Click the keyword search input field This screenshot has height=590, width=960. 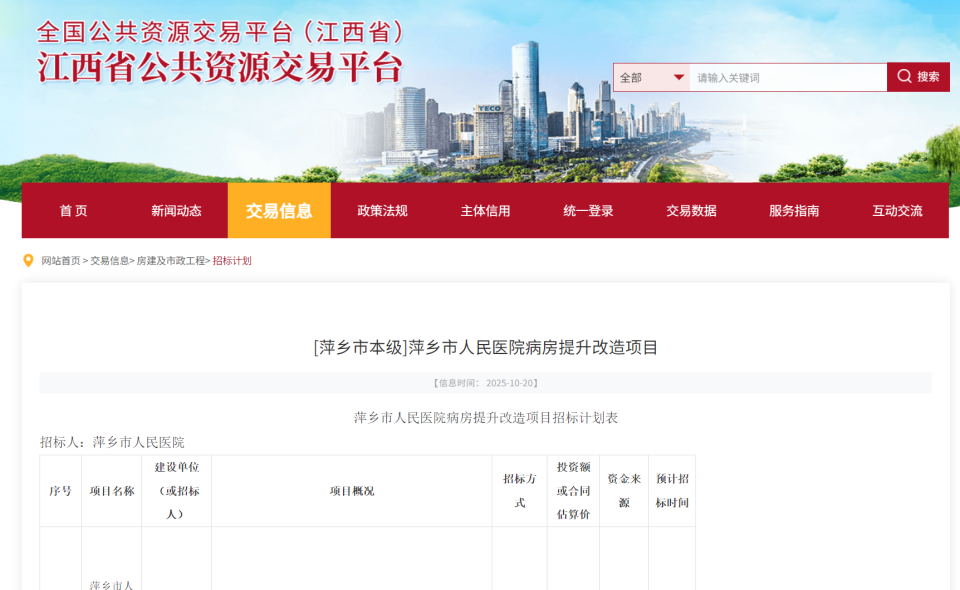(785, 76)
